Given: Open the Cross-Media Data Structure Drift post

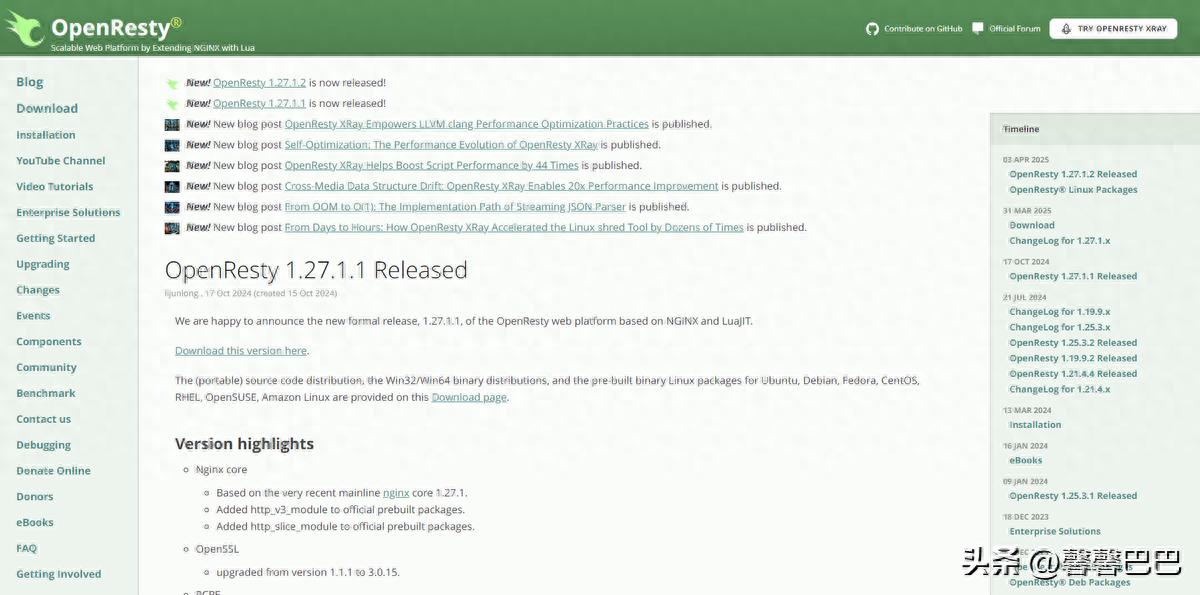Looking at the screenshot, I should (502, 186).
